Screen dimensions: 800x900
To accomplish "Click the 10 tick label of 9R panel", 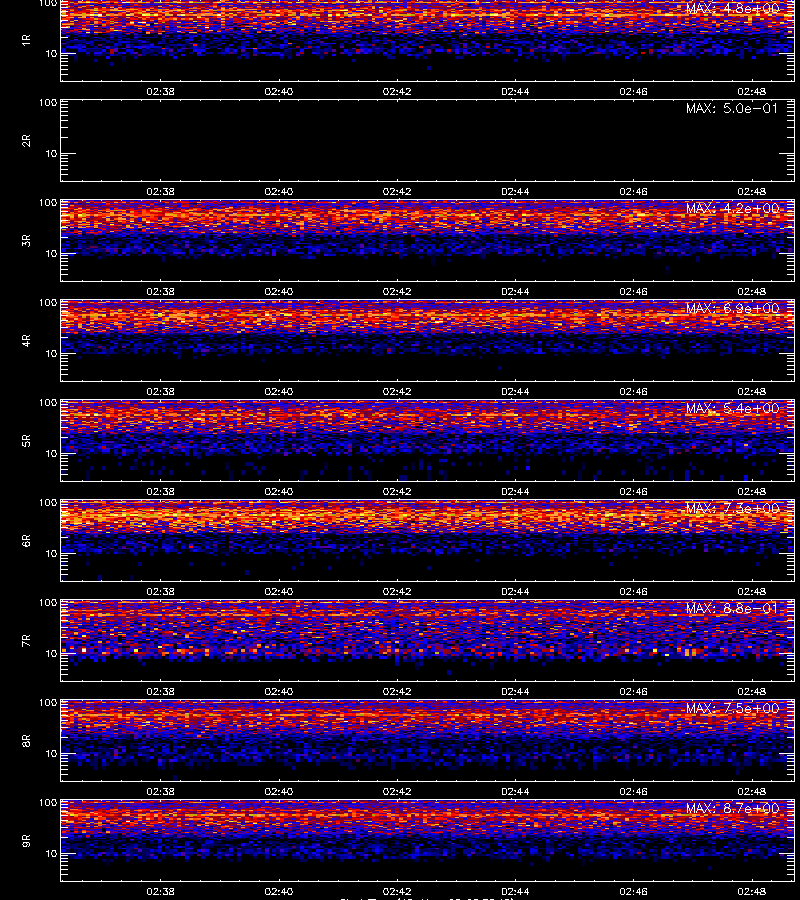I will [51, 854].
